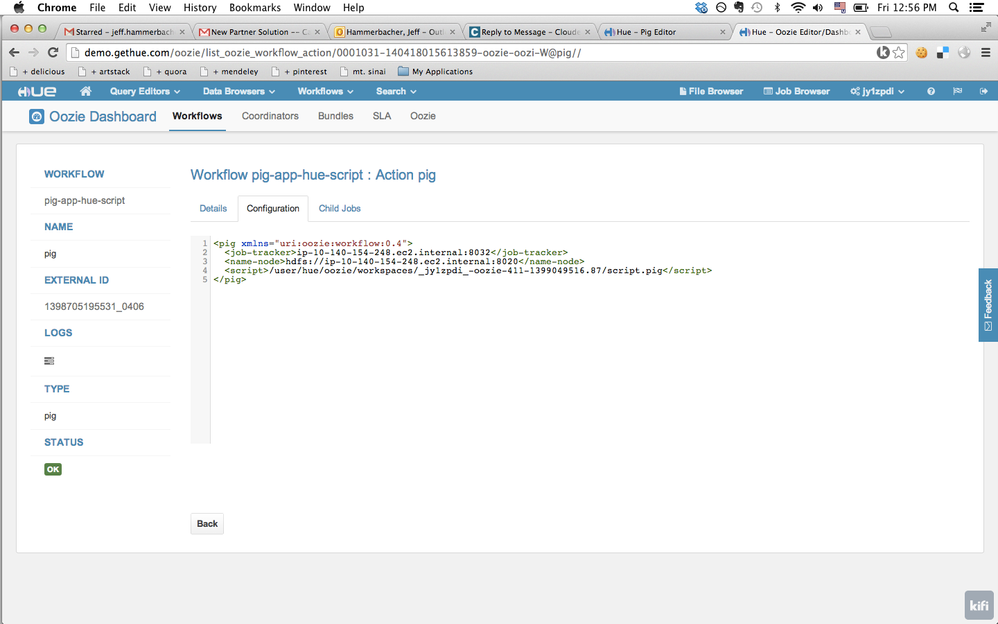
Task: Open the Query Editors dropdown
Action: tap(144, 91)
